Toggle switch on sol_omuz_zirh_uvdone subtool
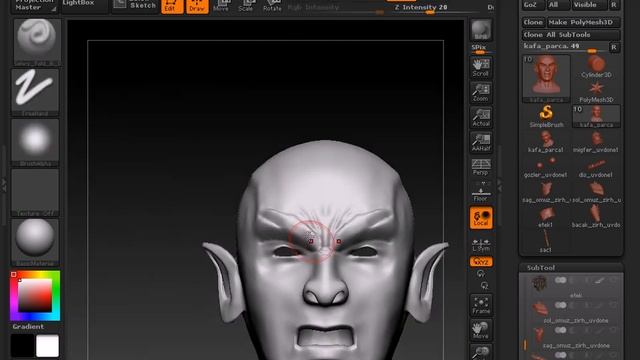 coord(560,305)
